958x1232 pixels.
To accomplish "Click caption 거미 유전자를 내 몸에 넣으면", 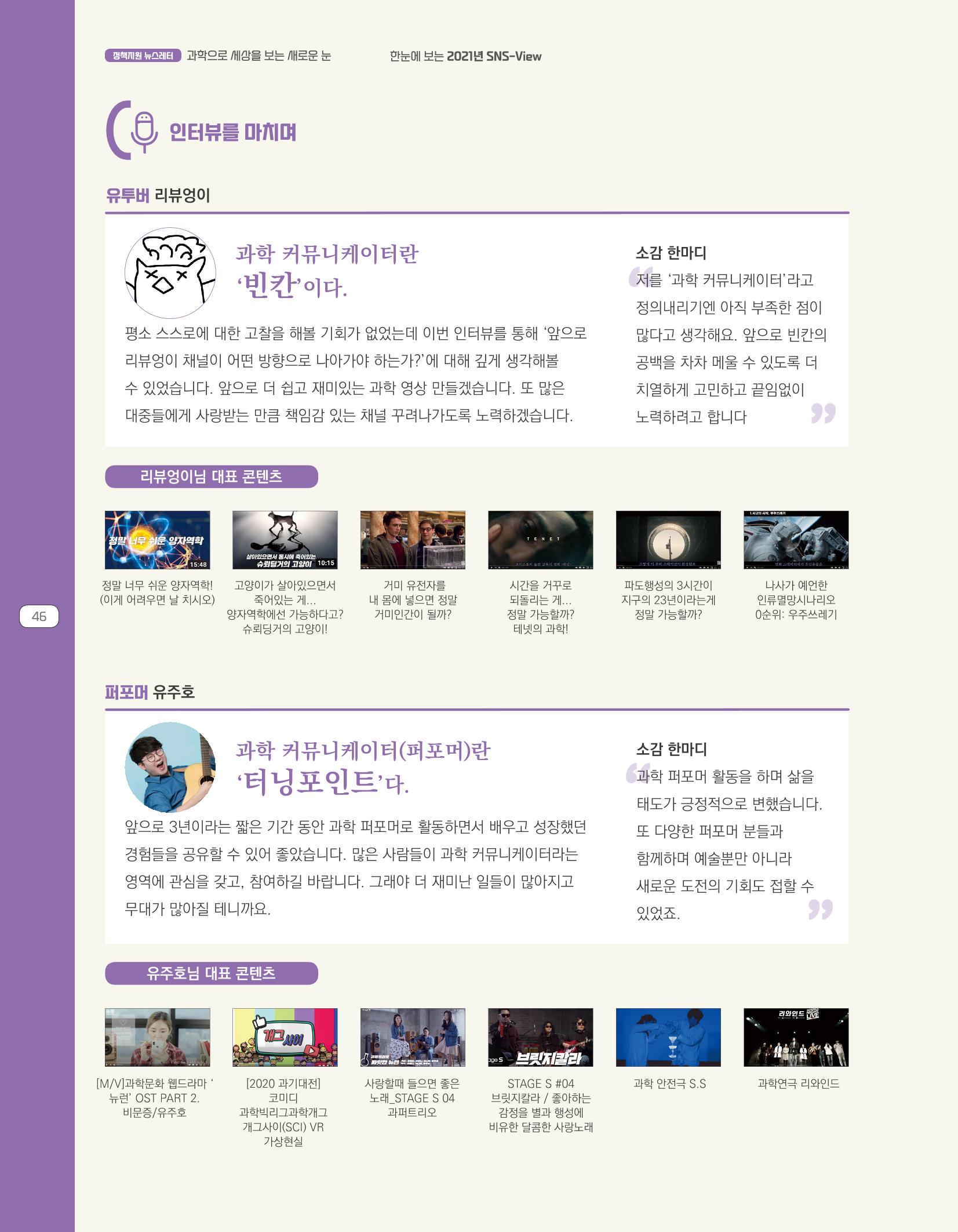I will (x=413, y=599).
